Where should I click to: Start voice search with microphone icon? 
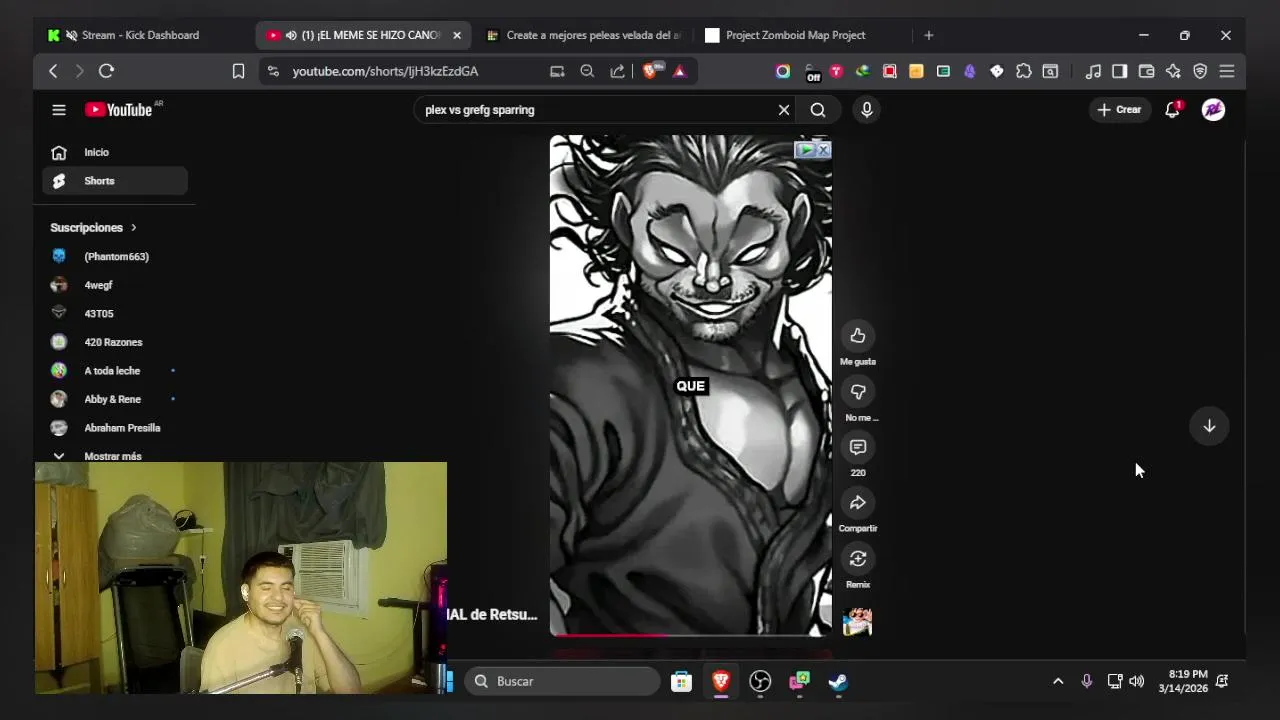tap(867, 110)
